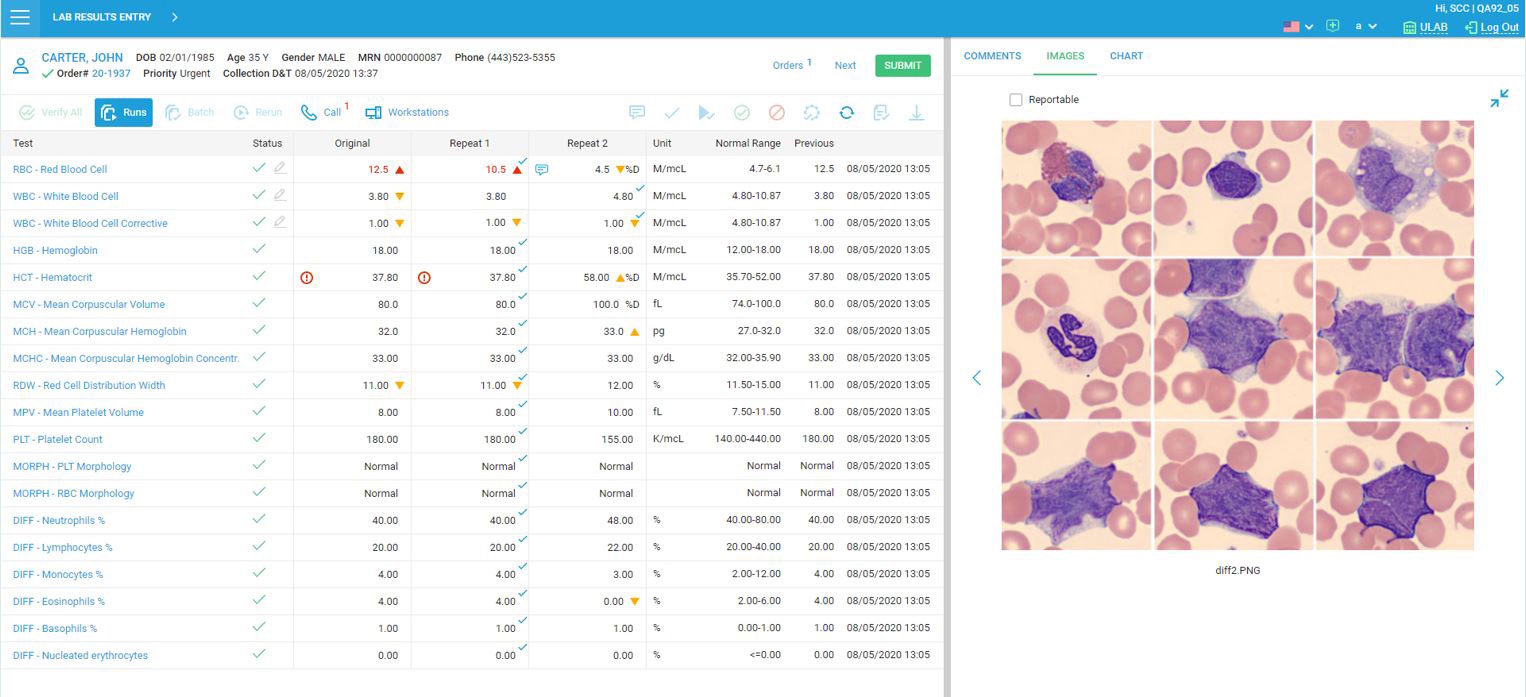
Task: Click the edit pencil on RBC row
Action: click(280, 168)
